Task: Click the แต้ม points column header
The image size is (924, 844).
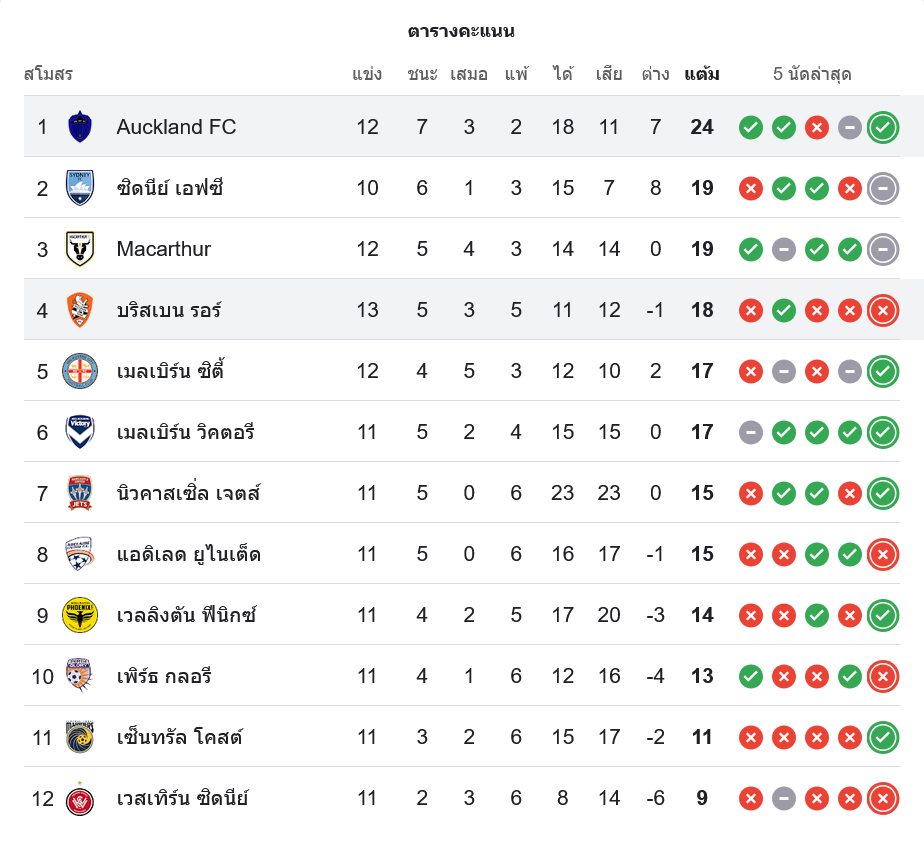Action: [x=702, y=74]
